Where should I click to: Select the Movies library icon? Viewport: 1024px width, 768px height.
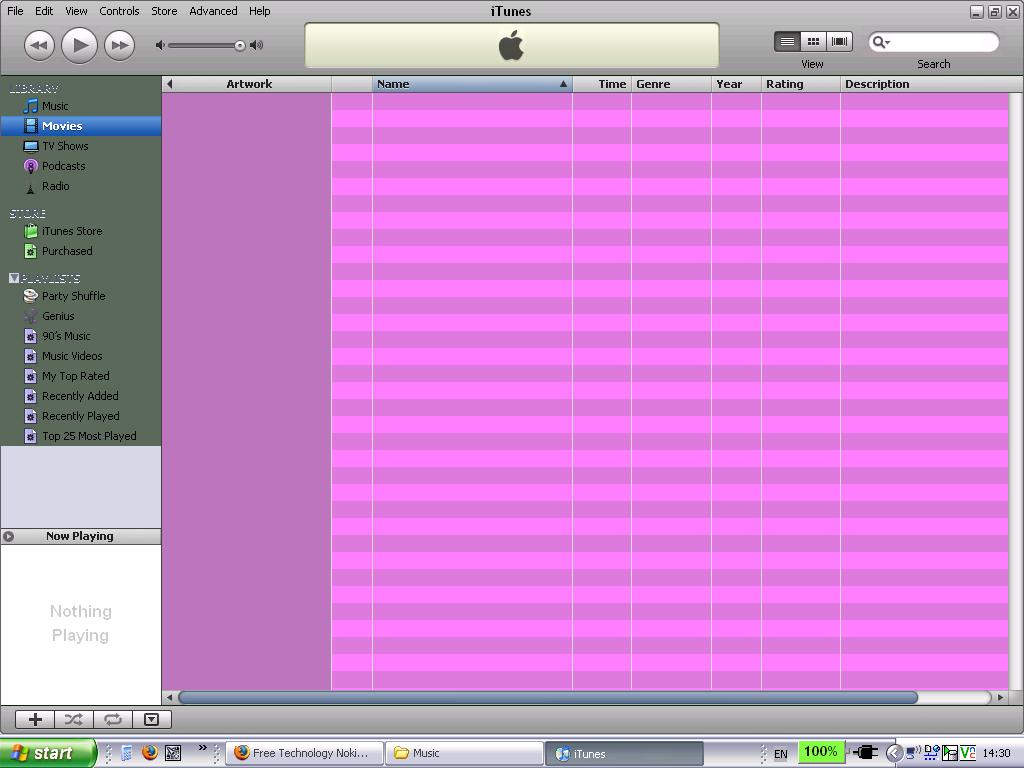[x=31, y=125]
